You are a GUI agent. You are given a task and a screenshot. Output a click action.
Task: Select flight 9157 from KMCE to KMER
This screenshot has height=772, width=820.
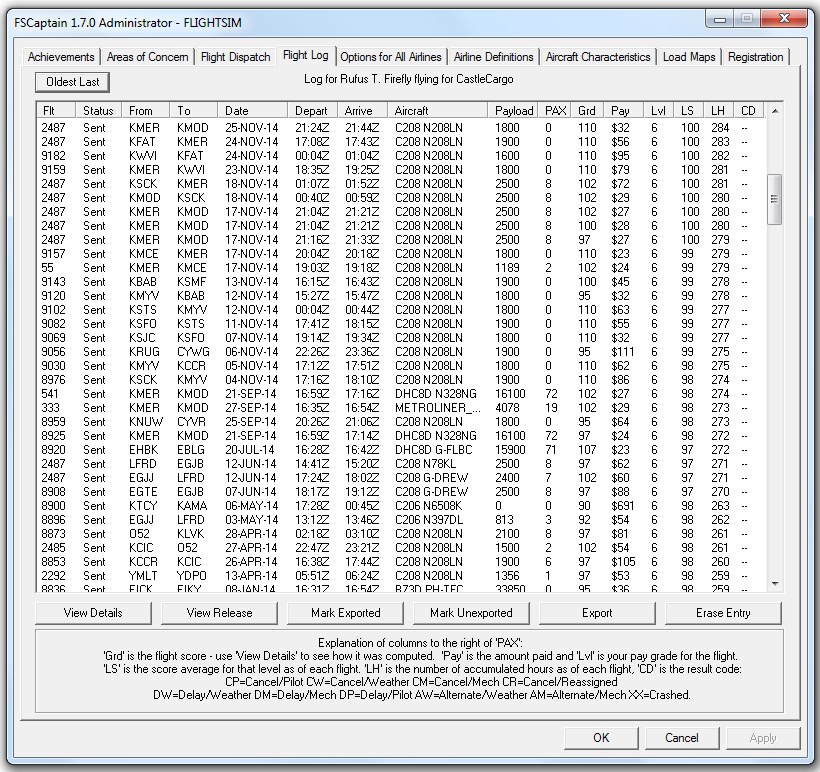[401, 254]
